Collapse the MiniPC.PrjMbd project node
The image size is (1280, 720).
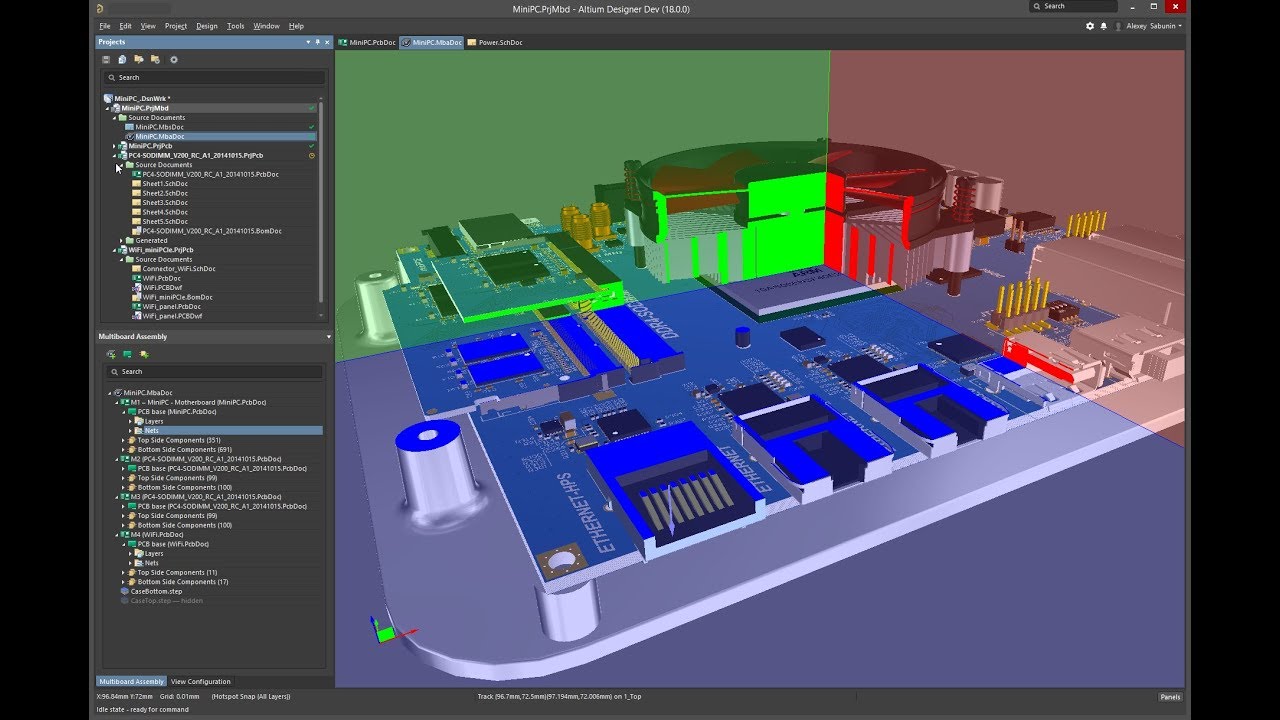(x=108, y=108)
